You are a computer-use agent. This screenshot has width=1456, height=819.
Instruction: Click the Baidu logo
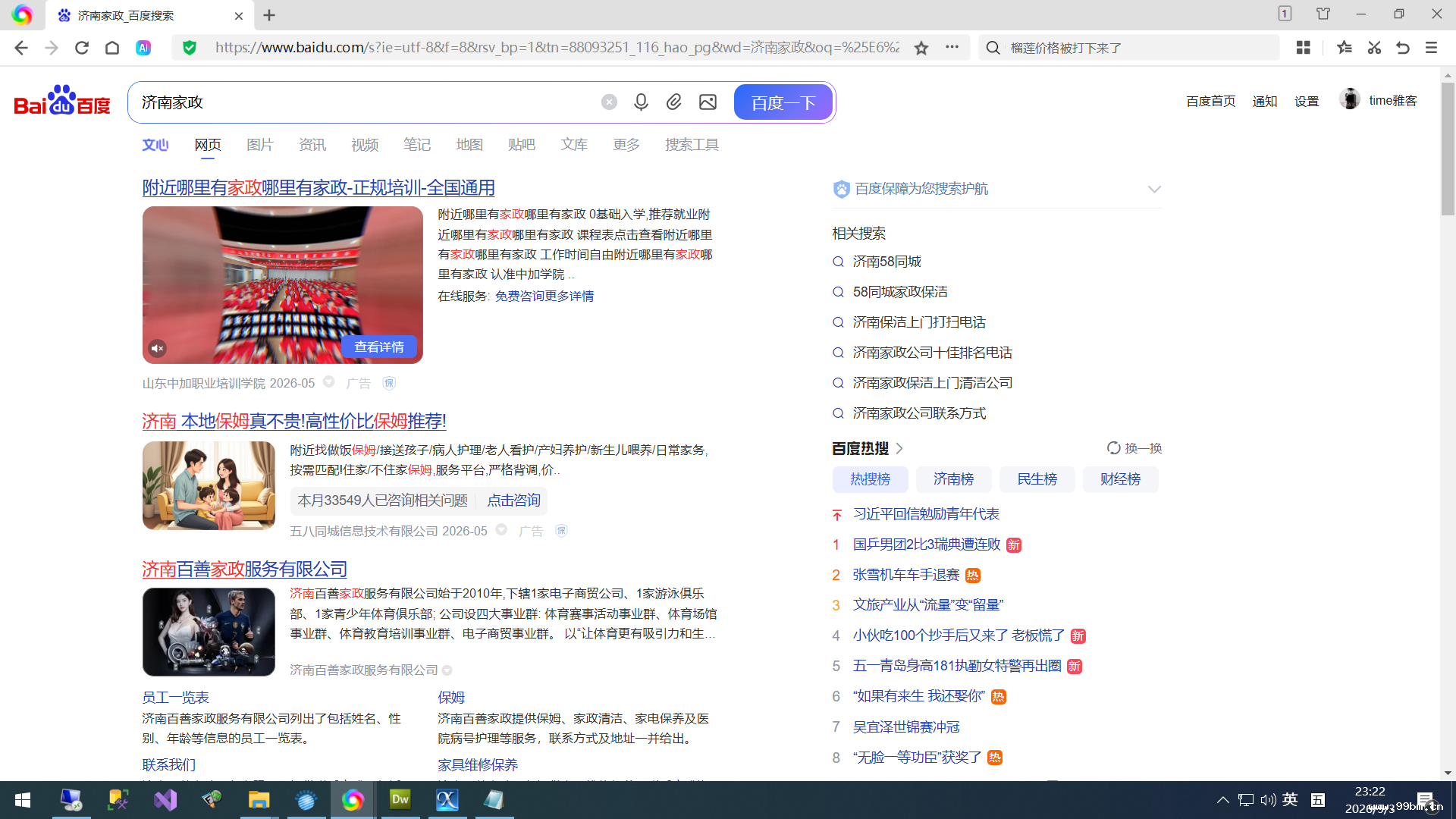pyautogui.click(x=62, y=100)
